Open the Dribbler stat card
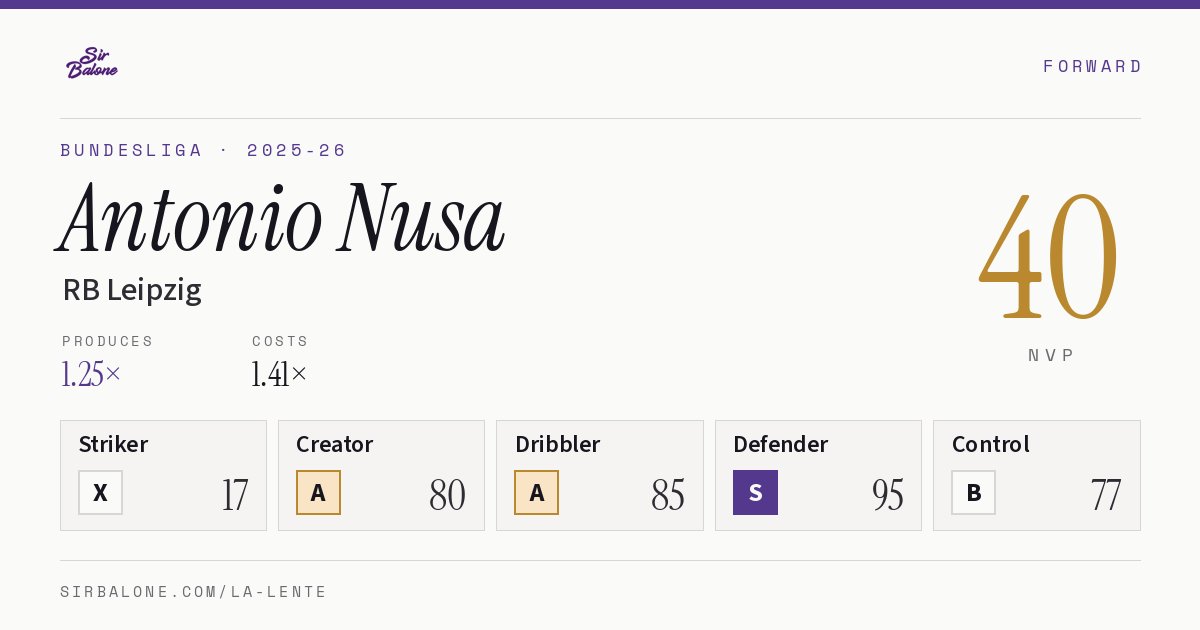This screenshot has height=630, width=1200. (x=600, y=475)
